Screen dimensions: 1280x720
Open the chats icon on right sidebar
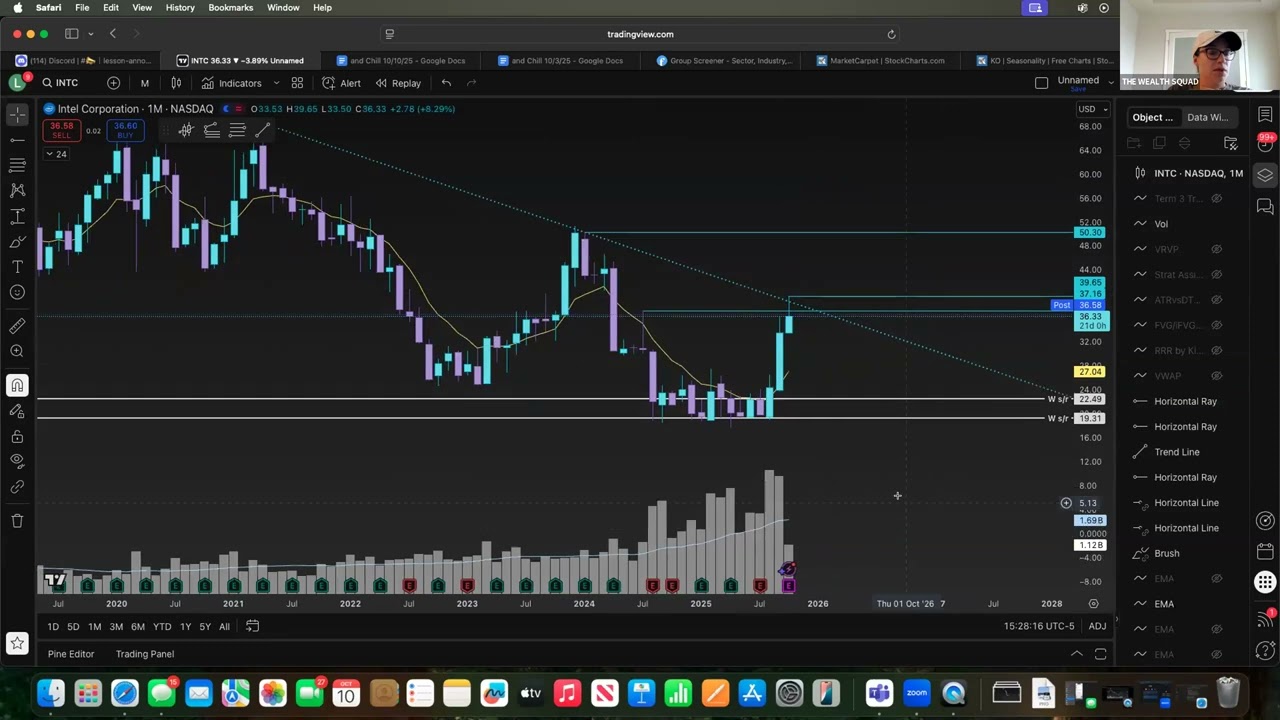click(1265, 206)
